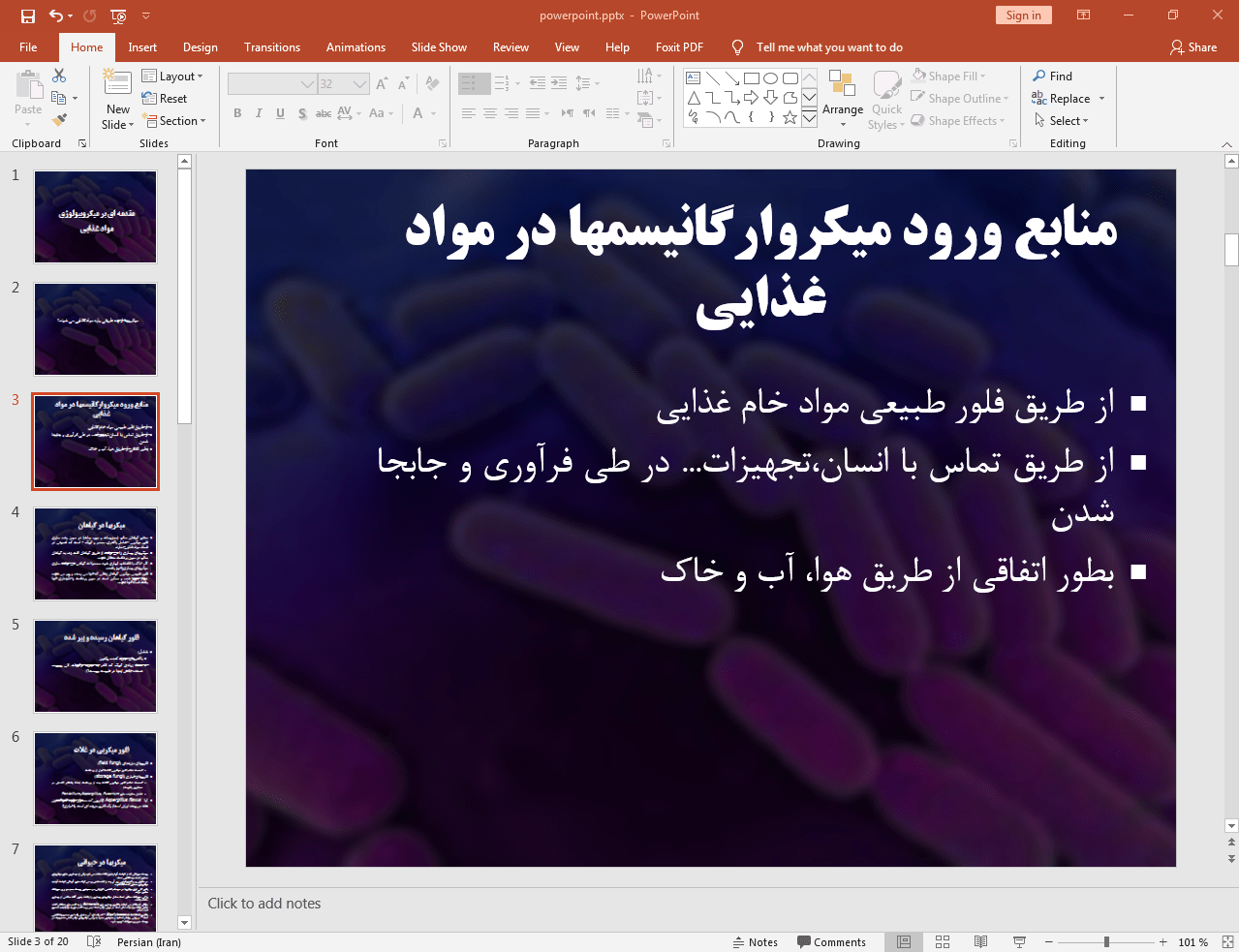The height and width of the screenshot is (952, 1239).
Task: Click the Tell me what you want field
Action: tap(829, 46)
